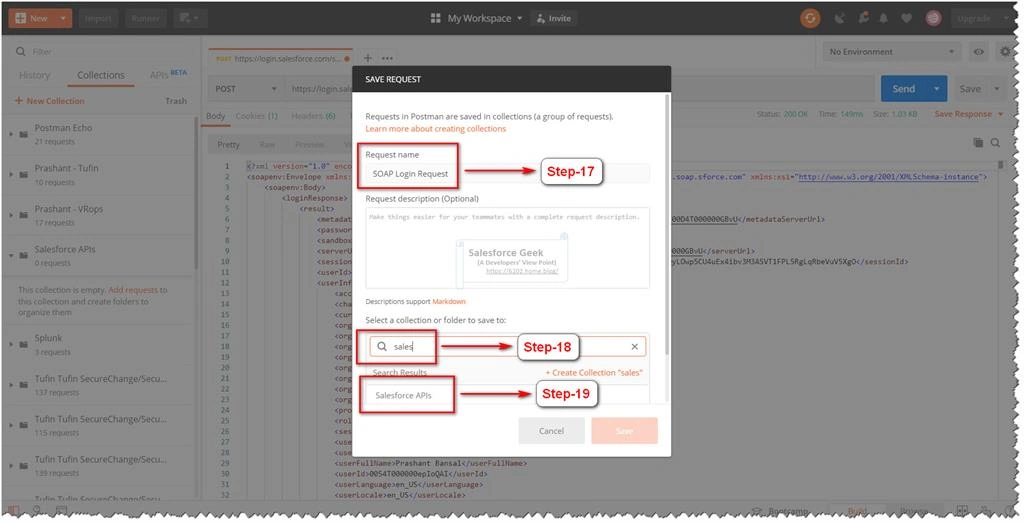Select the Pretty view tab
The width and height of the screenshot is (1024, 523).
coord(229,144)
